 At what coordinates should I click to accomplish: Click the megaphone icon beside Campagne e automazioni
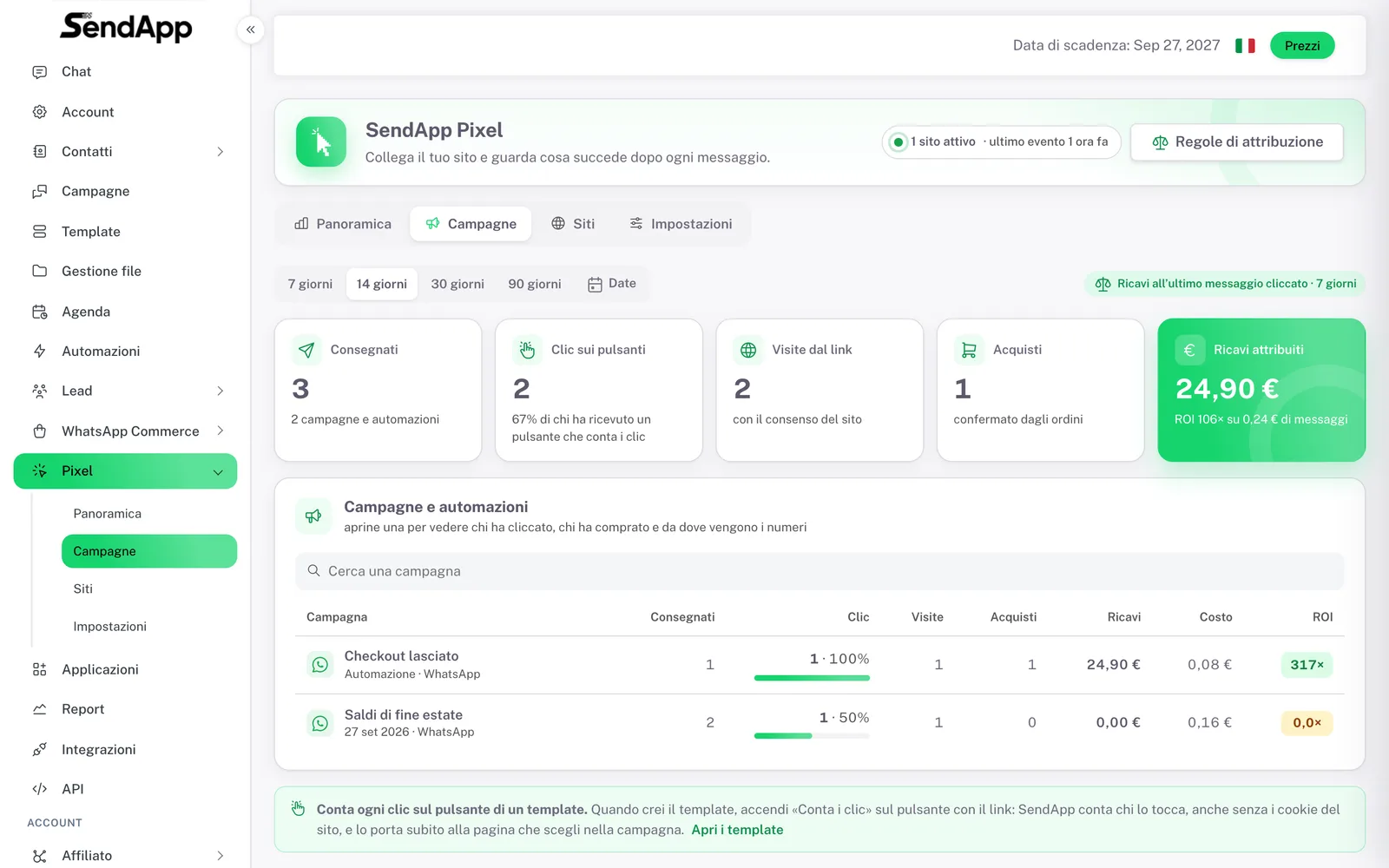point(313,516)
